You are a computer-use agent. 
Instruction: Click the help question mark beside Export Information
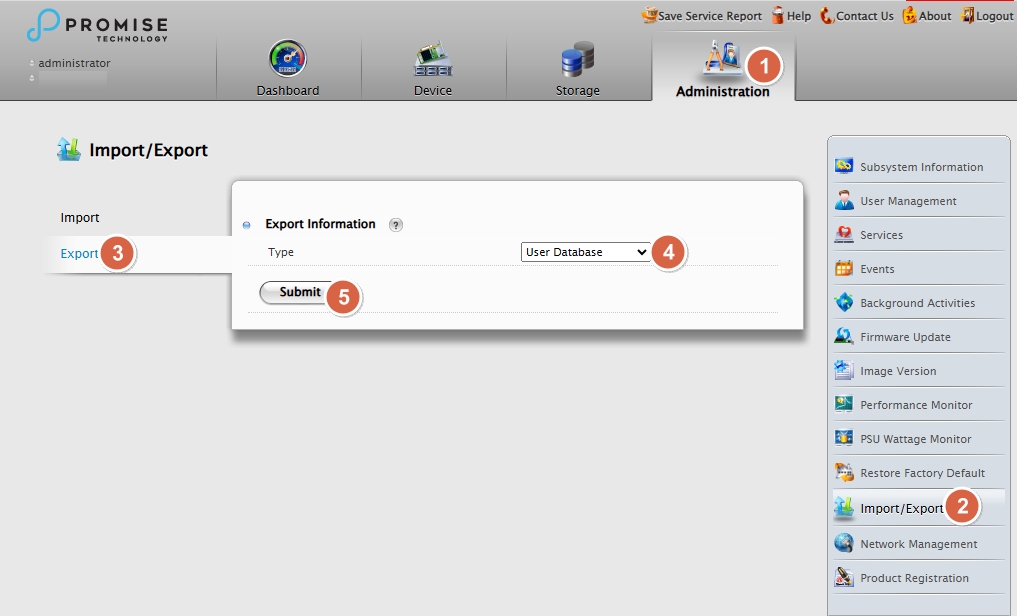(396, 225)
